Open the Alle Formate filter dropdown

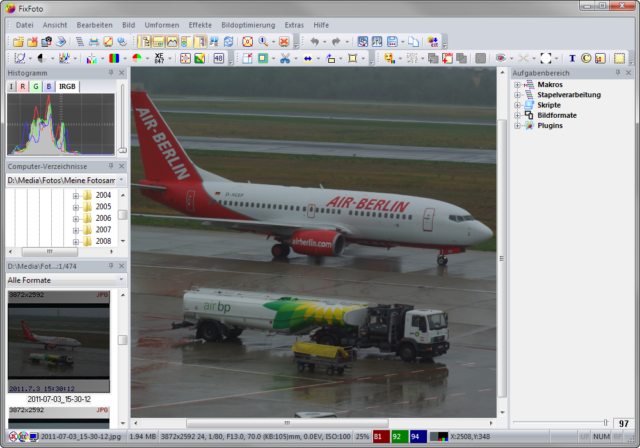[x=121, y=280]
